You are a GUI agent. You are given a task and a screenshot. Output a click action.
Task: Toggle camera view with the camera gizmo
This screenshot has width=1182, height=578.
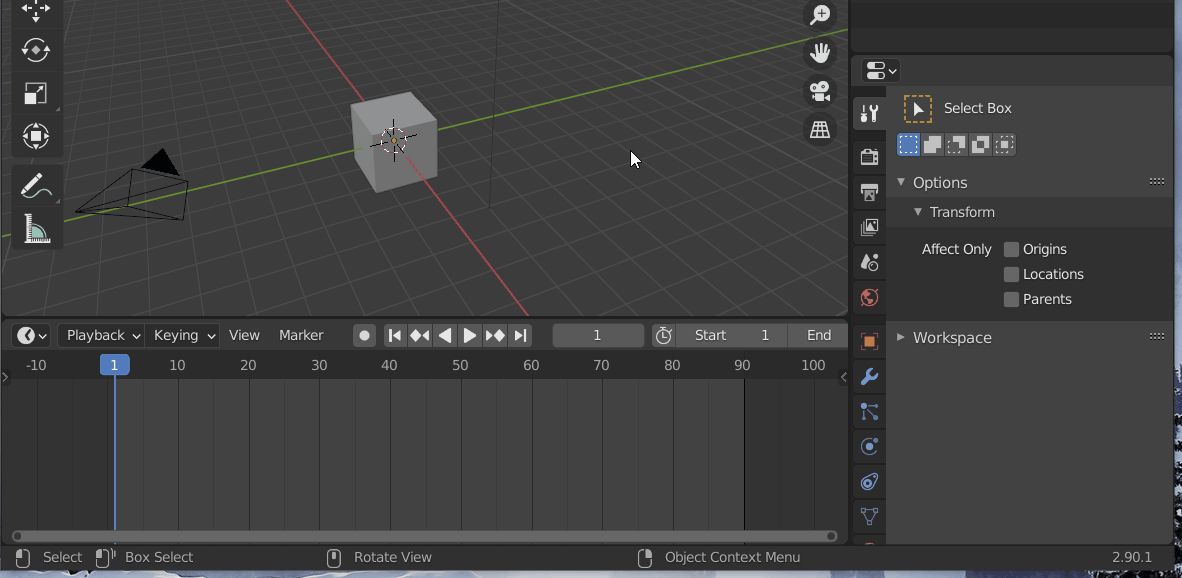pyautogui.click(x=819, y=91)
